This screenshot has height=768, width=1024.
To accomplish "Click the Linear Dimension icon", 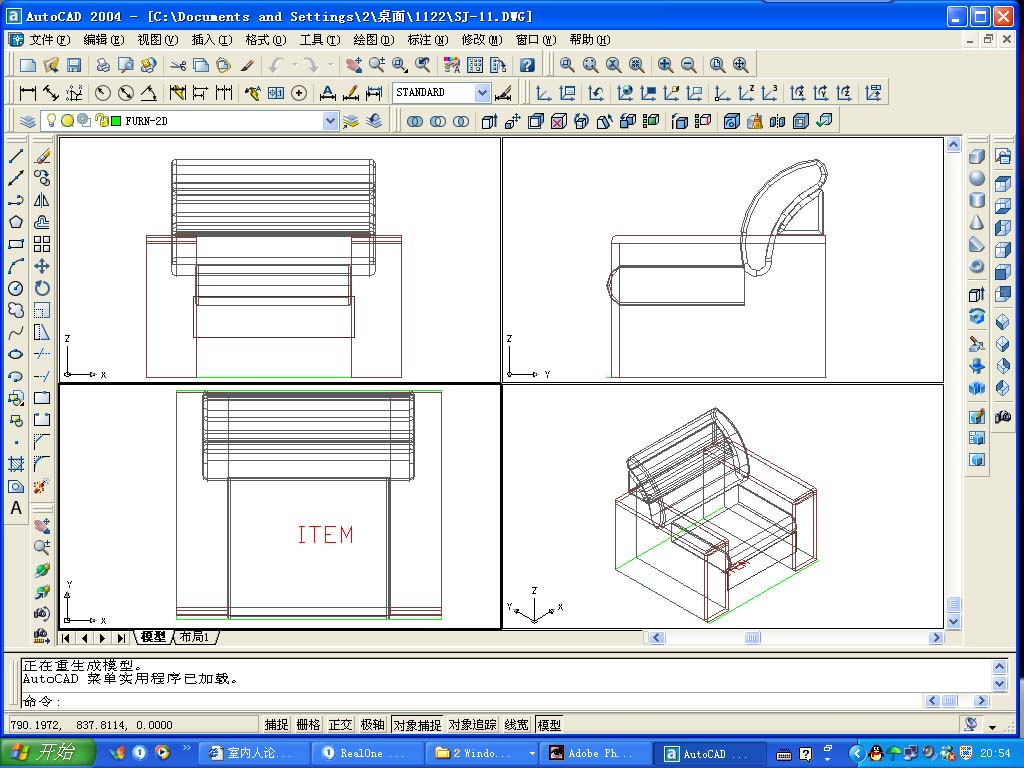I will 28,93.
